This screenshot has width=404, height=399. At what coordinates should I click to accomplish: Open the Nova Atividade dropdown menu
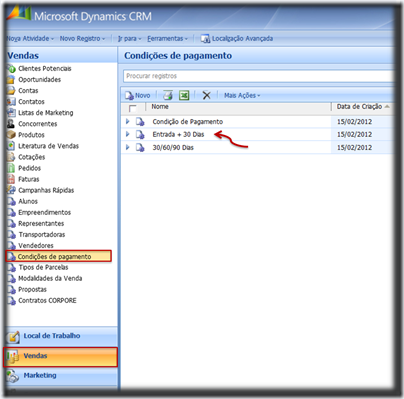point(30,39)
